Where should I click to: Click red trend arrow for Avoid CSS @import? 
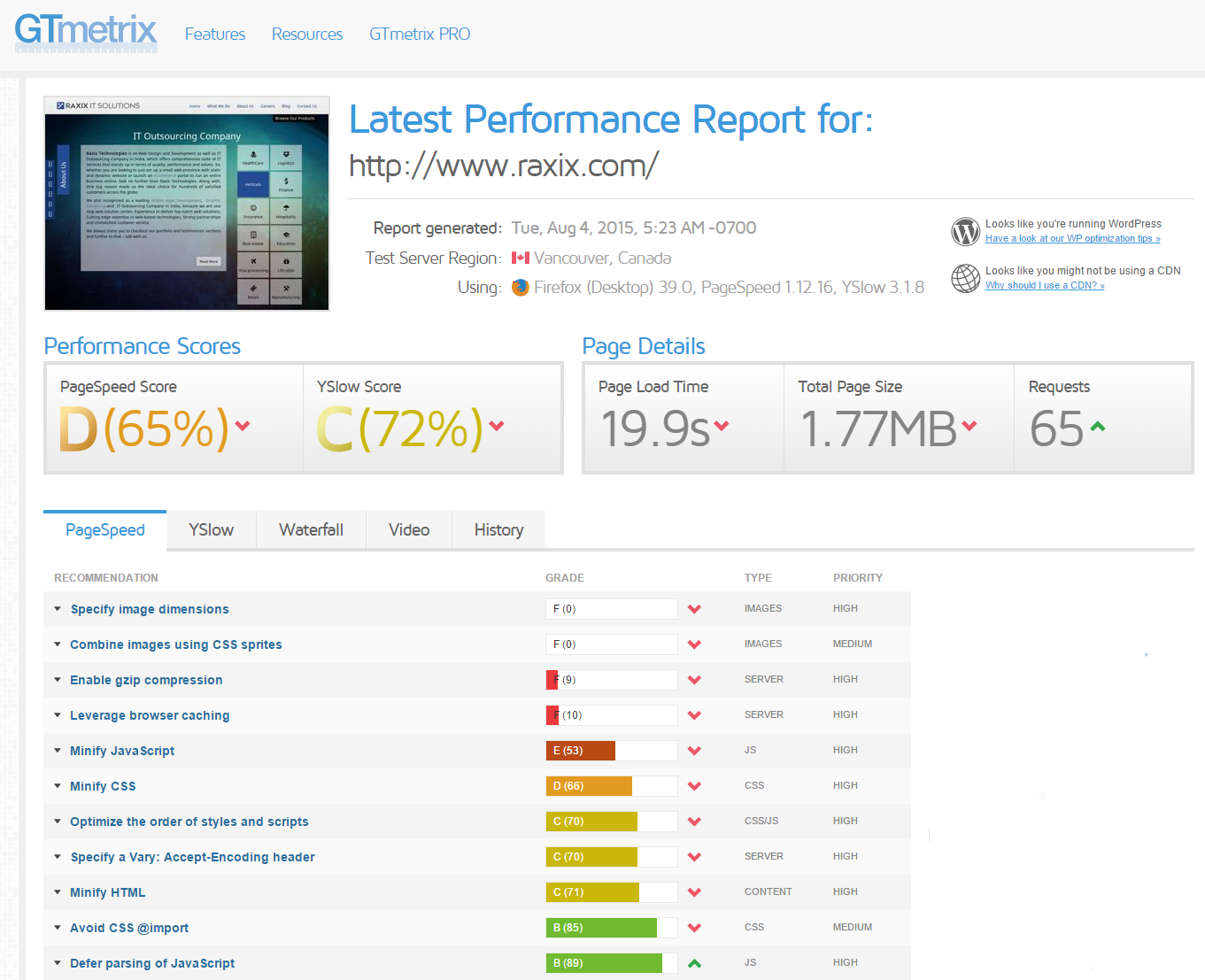point(695,928)
